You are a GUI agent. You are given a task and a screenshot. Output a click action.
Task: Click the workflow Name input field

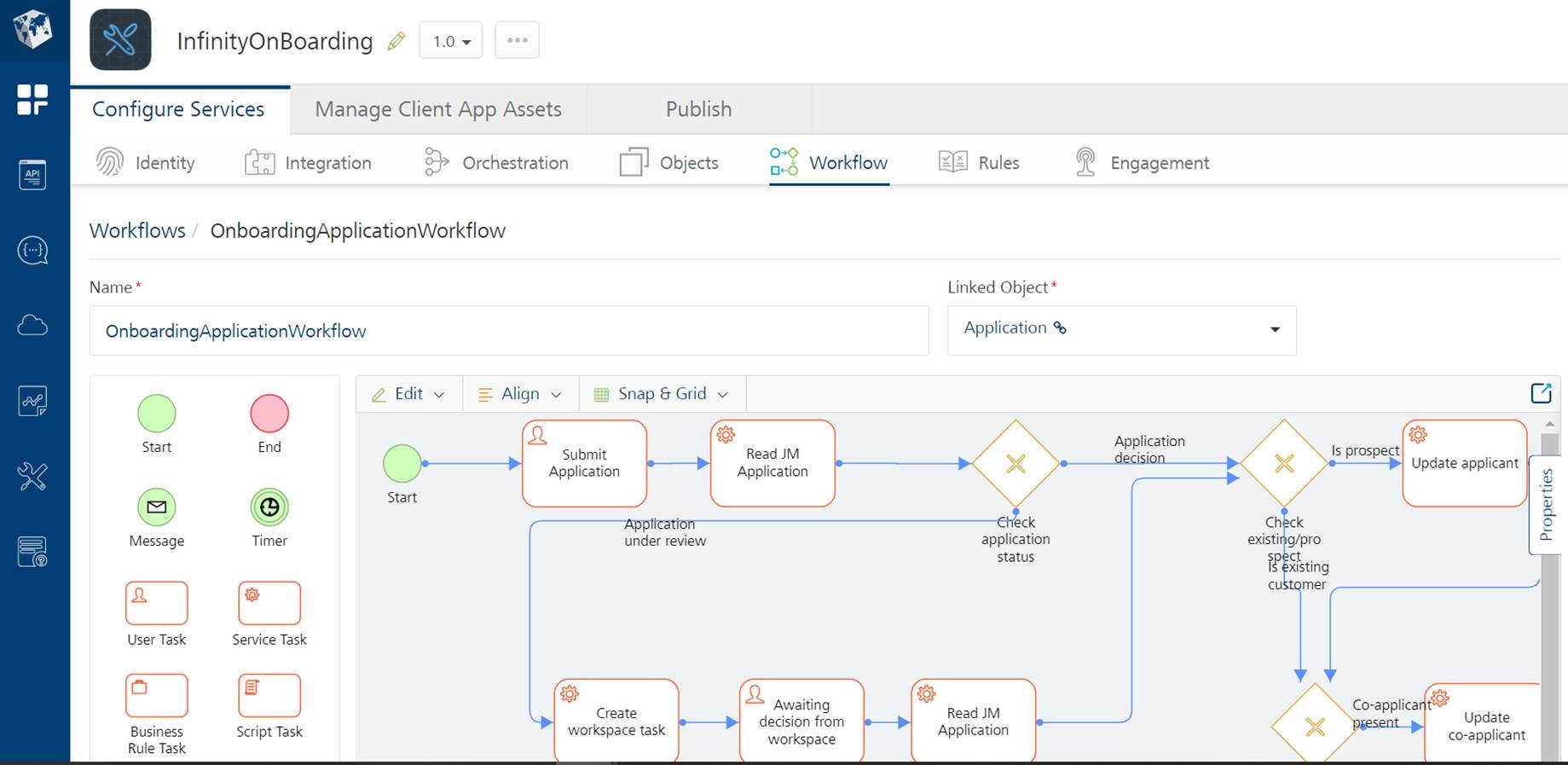[x=508, y=331]
